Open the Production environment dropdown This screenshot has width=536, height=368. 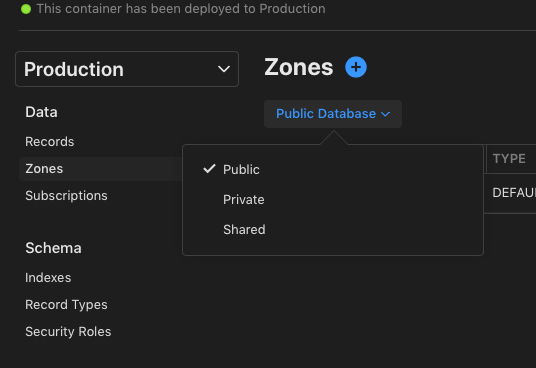127,69
